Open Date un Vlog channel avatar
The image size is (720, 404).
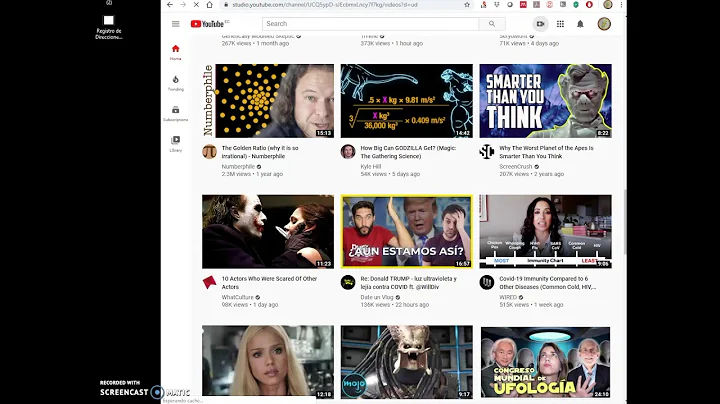click(348, 282)
